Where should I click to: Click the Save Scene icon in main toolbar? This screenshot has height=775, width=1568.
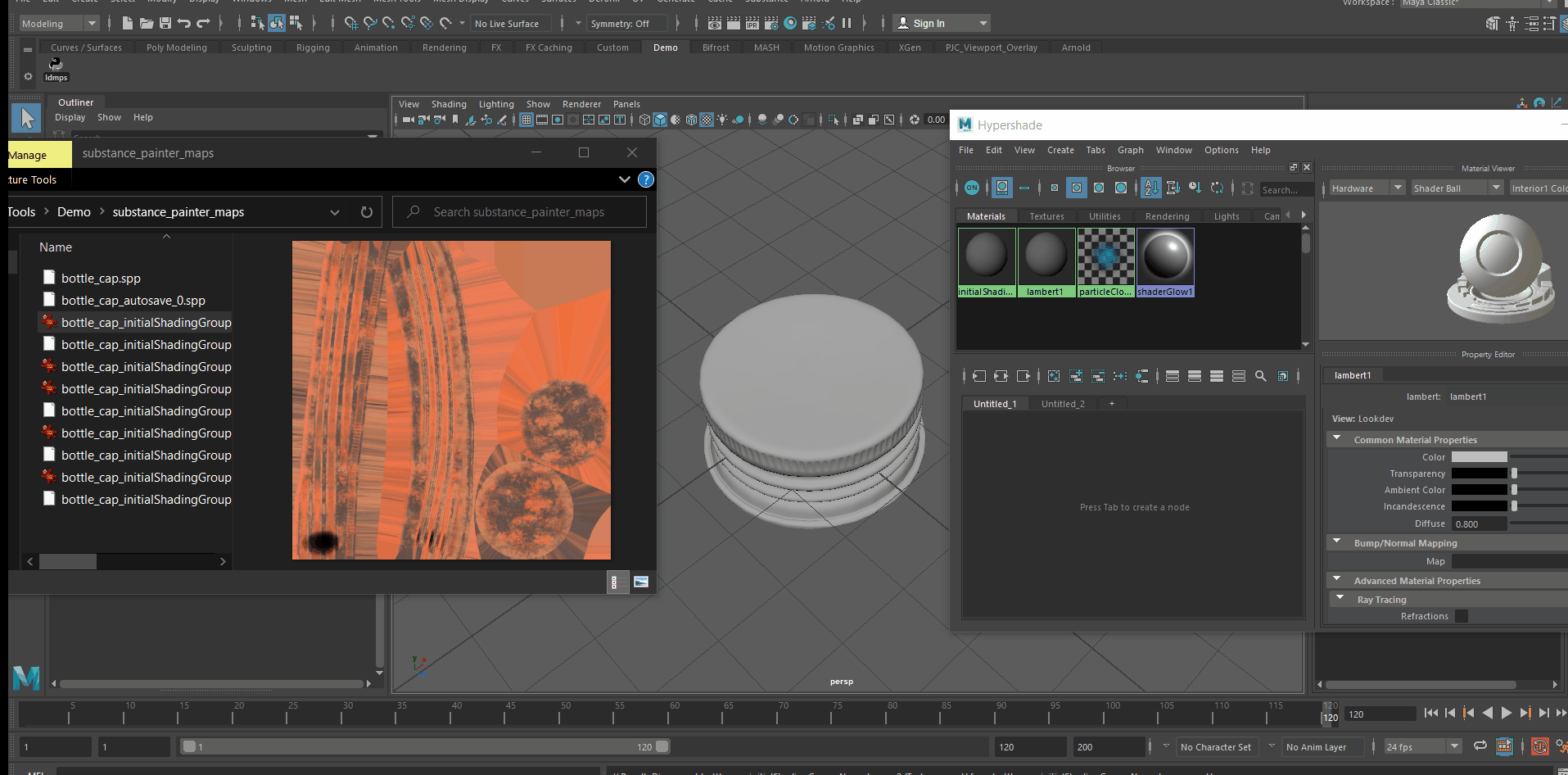(x=165, y=24)
